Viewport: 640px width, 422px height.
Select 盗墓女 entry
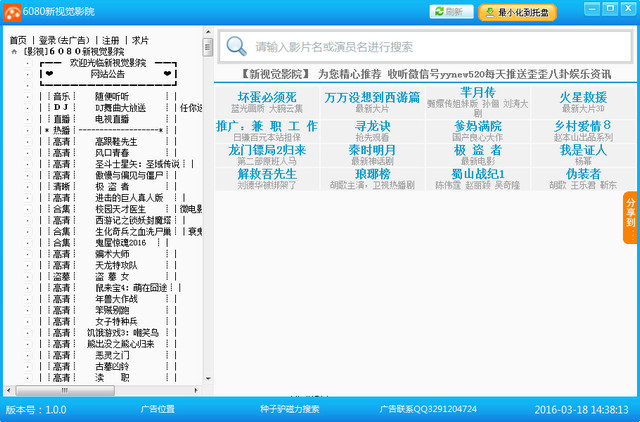tap(112, 277)
